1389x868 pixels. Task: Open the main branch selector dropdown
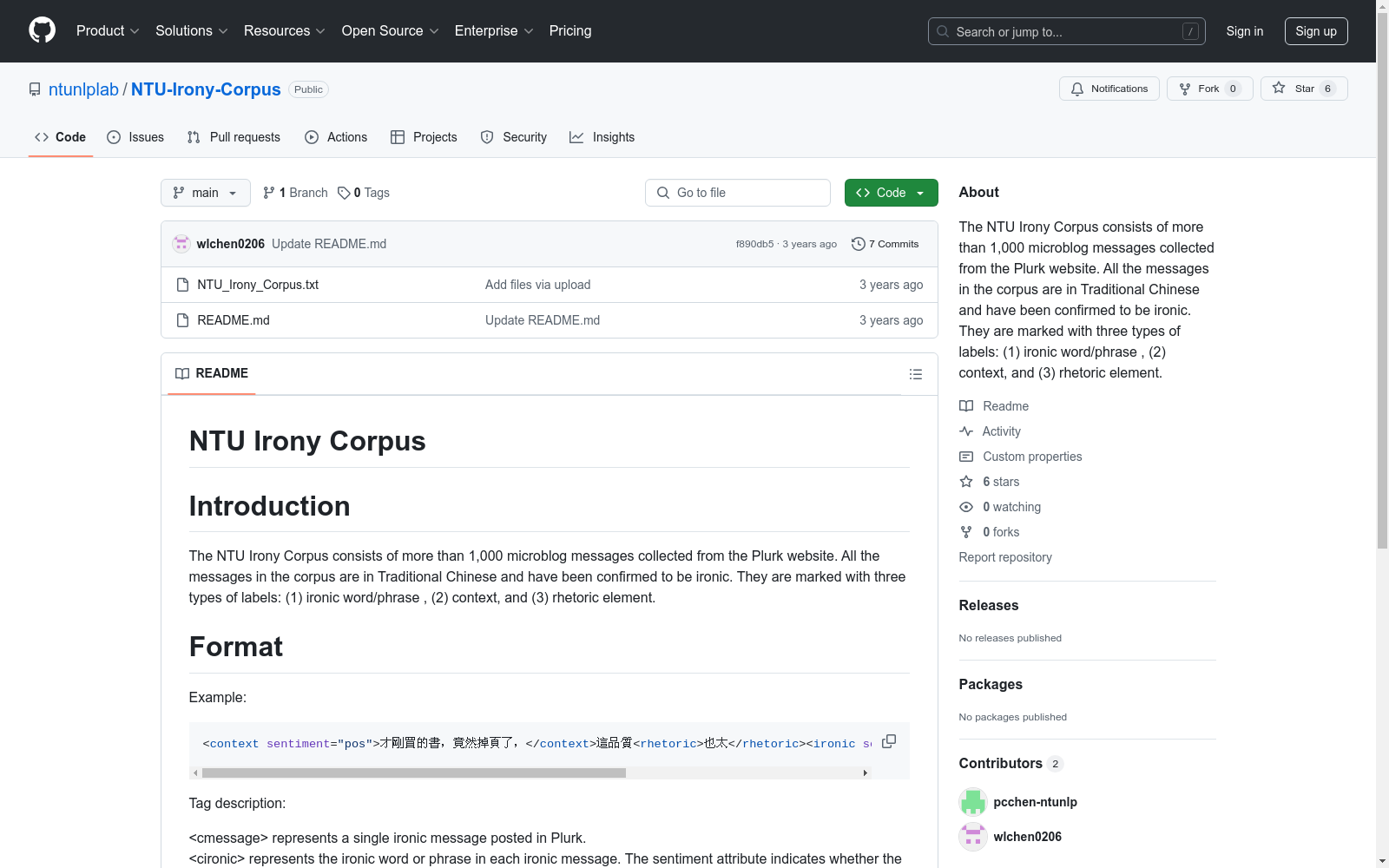point(206,193)
